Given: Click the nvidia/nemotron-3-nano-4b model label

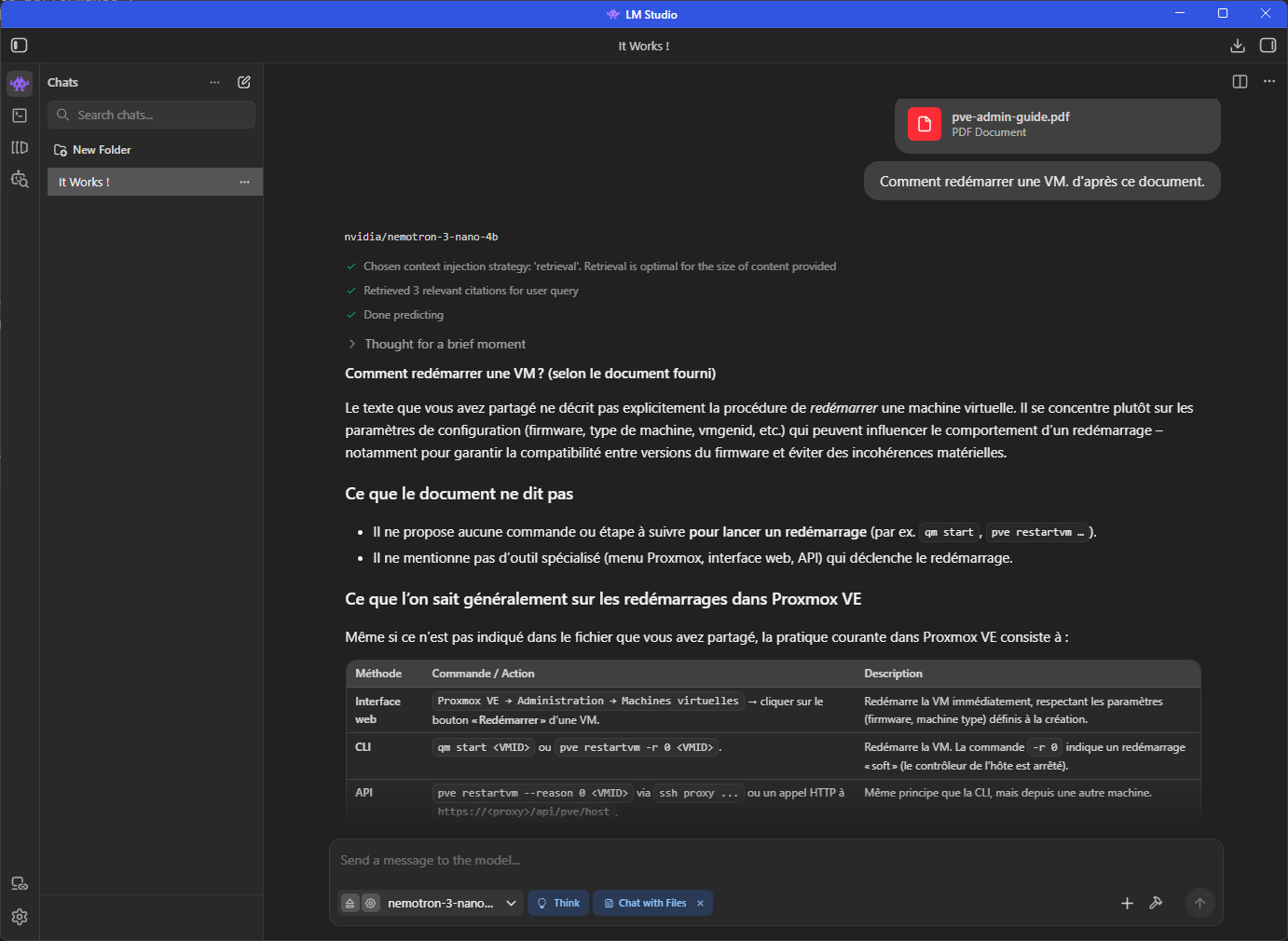Looking at the screenshot, I should [421, 237].
